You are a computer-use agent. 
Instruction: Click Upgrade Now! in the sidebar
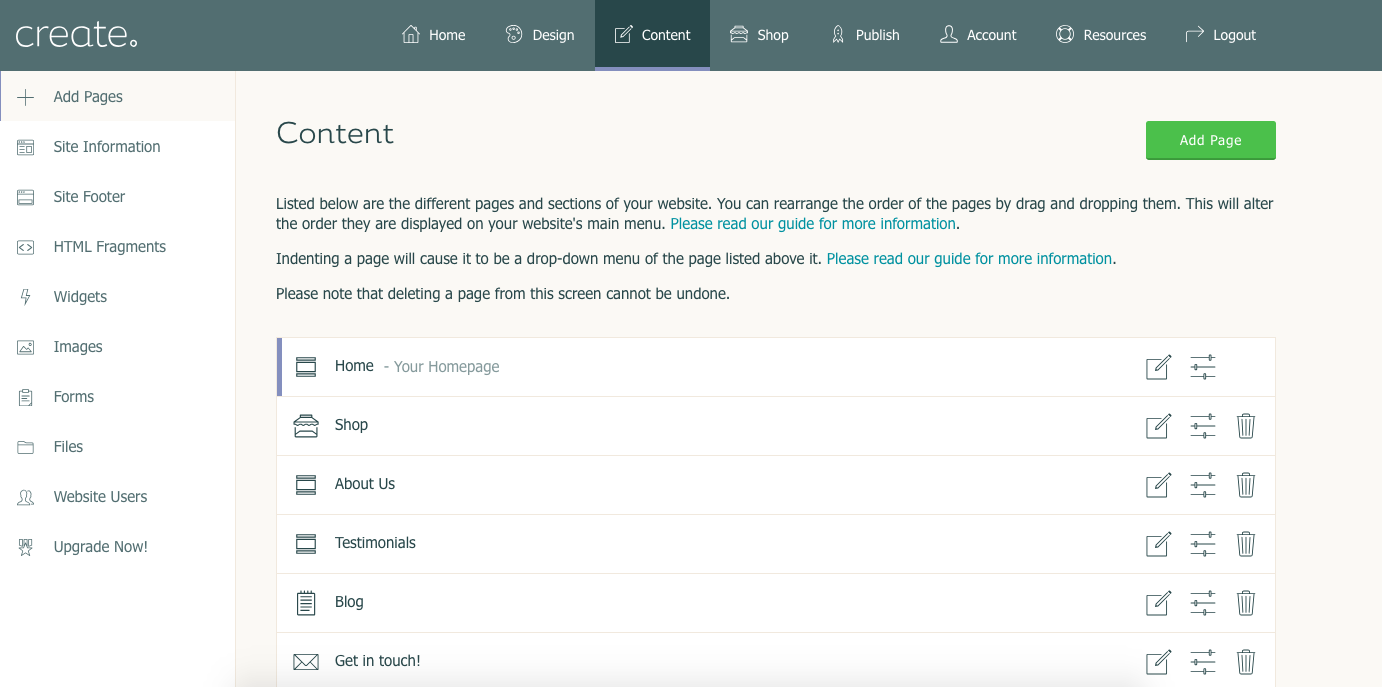118,546
